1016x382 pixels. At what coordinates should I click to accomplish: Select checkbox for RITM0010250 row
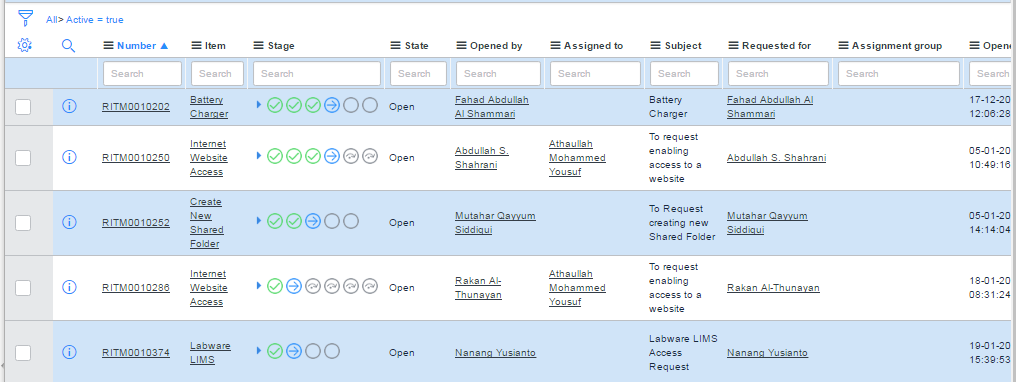pyautogui.click(x=23, y=158)
